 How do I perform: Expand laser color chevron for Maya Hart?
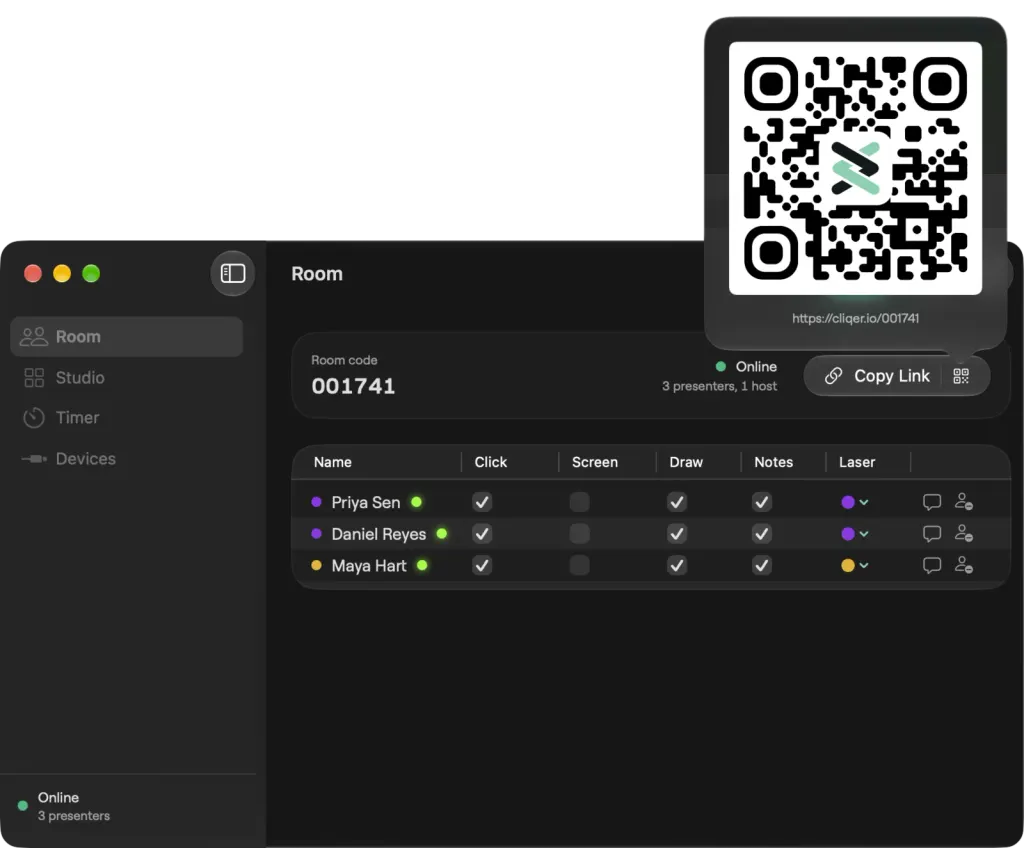coord(864,565)
